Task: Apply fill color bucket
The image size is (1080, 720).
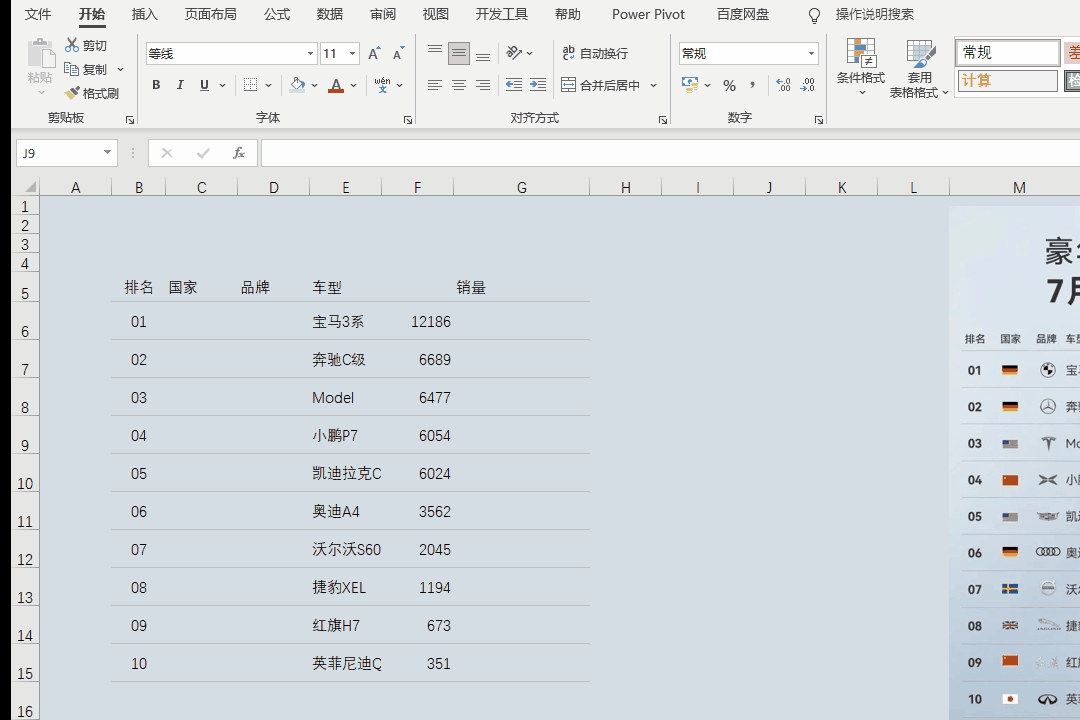Action: pyautogui.click(x=298, y=85)
